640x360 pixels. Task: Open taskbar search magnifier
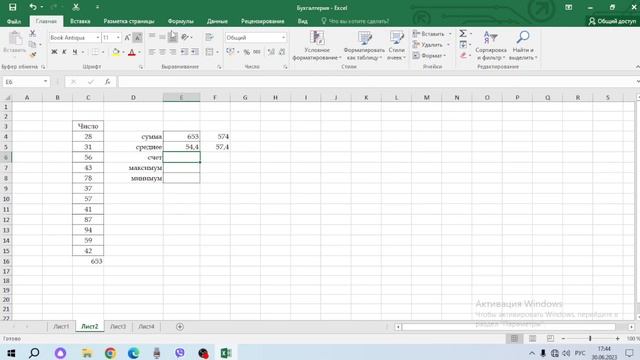point(34,353)
